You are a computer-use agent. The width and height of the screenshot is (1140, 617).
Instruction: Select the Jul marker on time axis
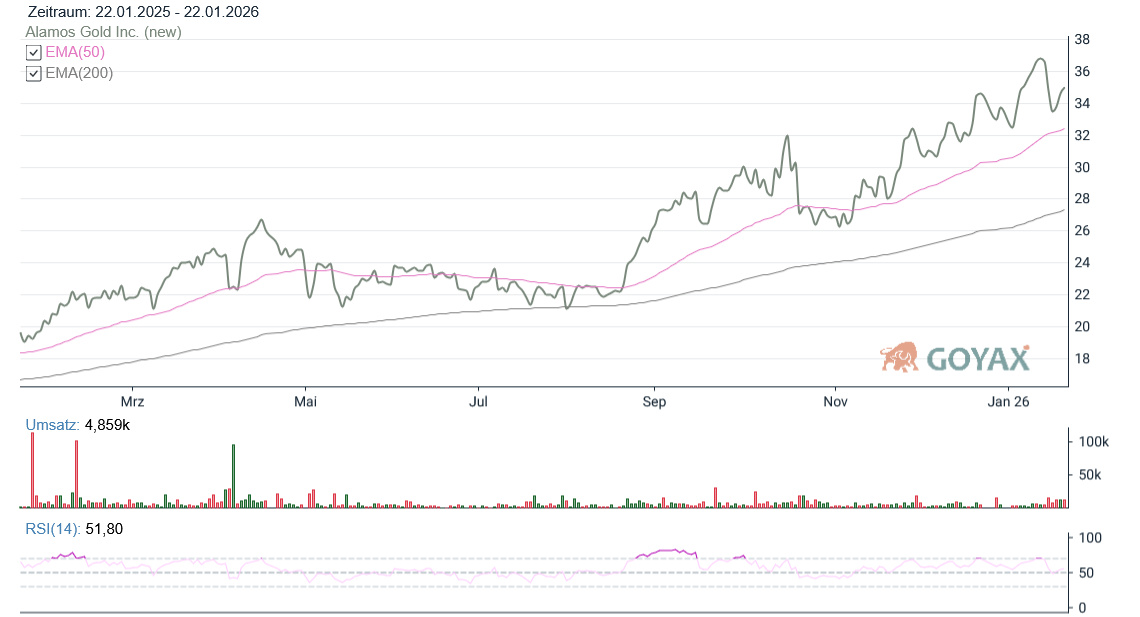coord(478,401)
